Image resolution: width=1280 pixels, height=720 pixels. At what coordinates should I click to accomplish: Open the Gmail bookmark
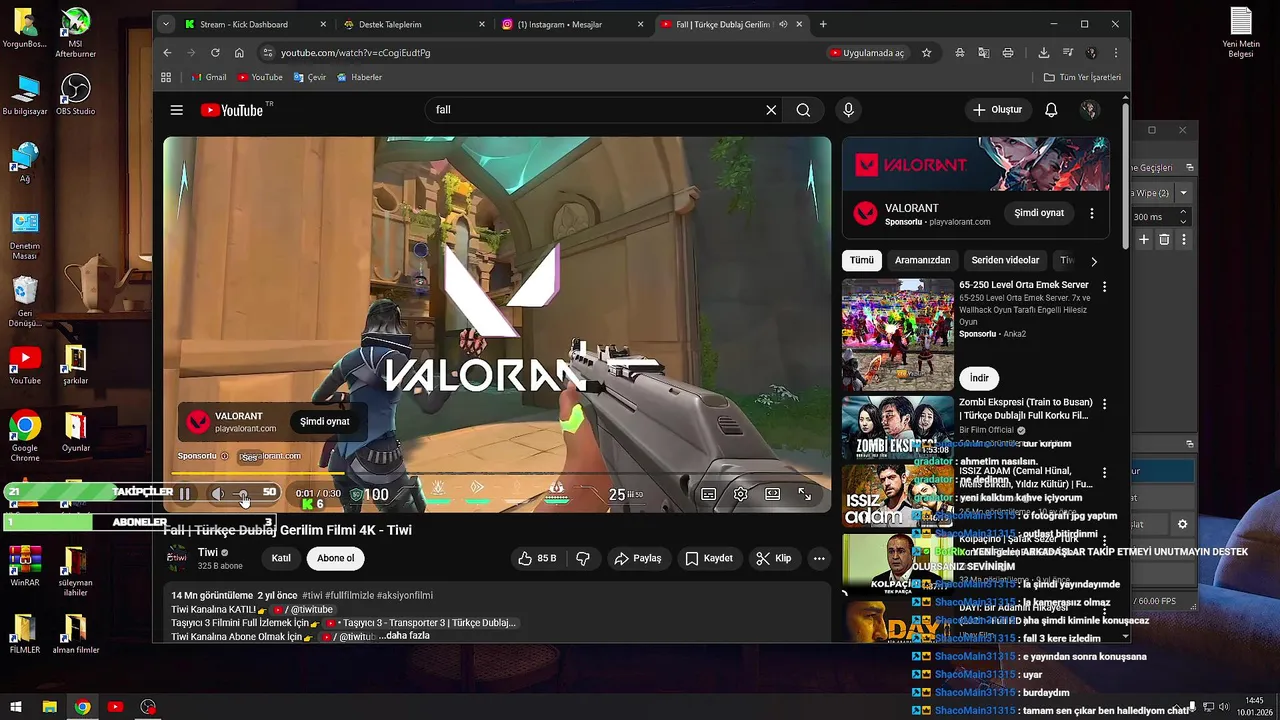207,77
